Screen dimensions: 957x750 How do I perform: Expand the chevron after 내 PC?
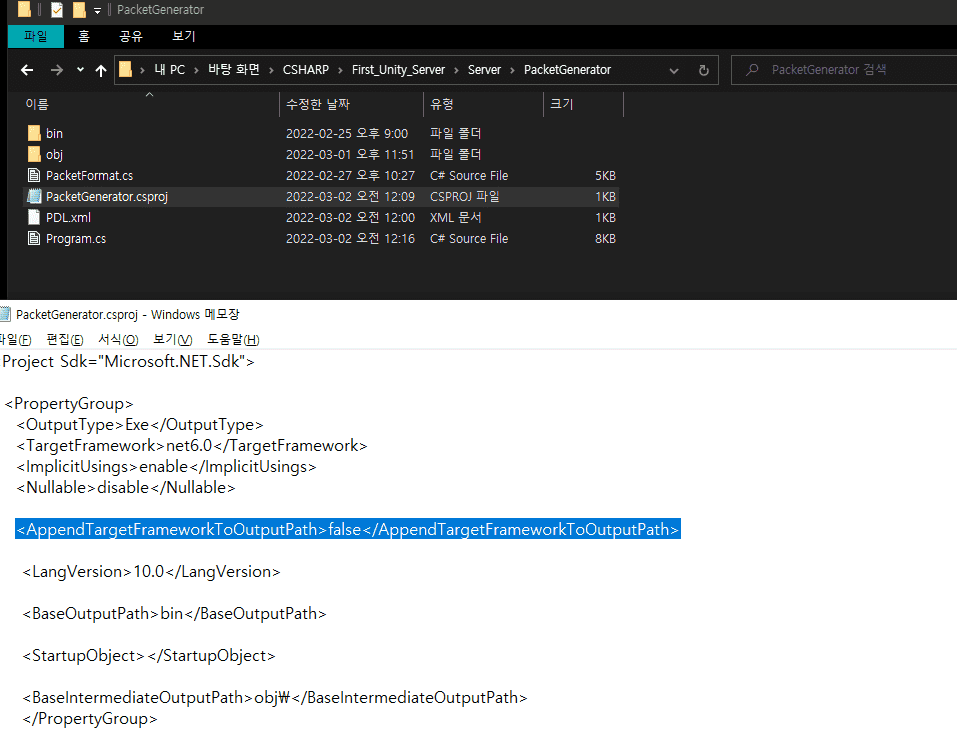click(x=197, y=70)
